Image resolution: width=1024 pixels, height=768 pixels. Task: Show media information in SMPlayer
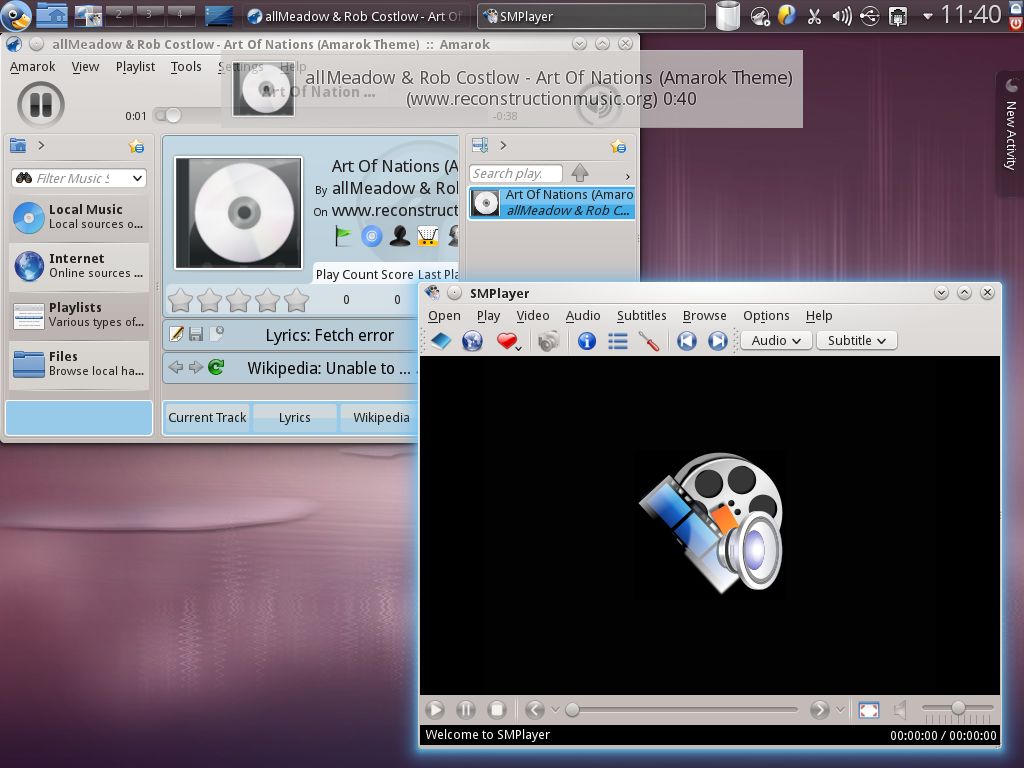586,340
